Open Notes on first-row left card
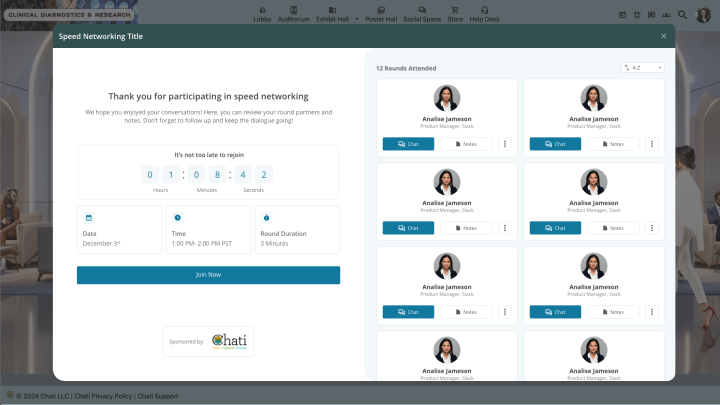This screenshot has width=720, height=405. tap(466, 144)
